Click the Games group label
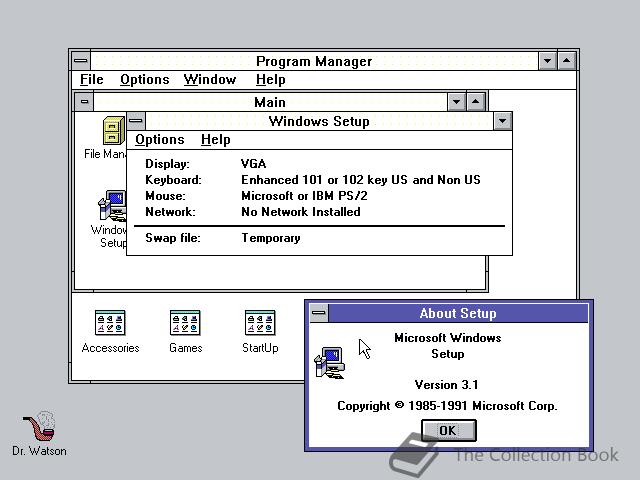Viewport: 640px width, 480px height. coord(186,348)
